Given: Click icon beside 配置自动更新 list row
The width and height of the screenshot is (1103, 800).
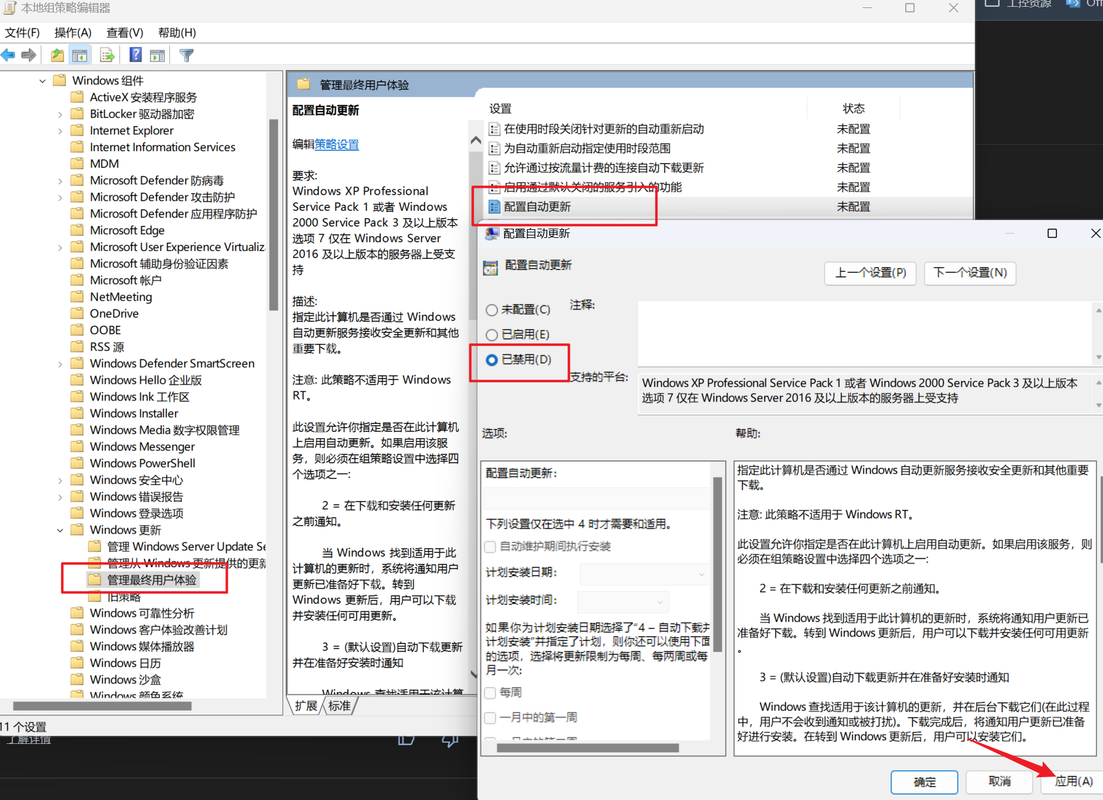Looking at the screenshot, I should (x=495, y=207).
